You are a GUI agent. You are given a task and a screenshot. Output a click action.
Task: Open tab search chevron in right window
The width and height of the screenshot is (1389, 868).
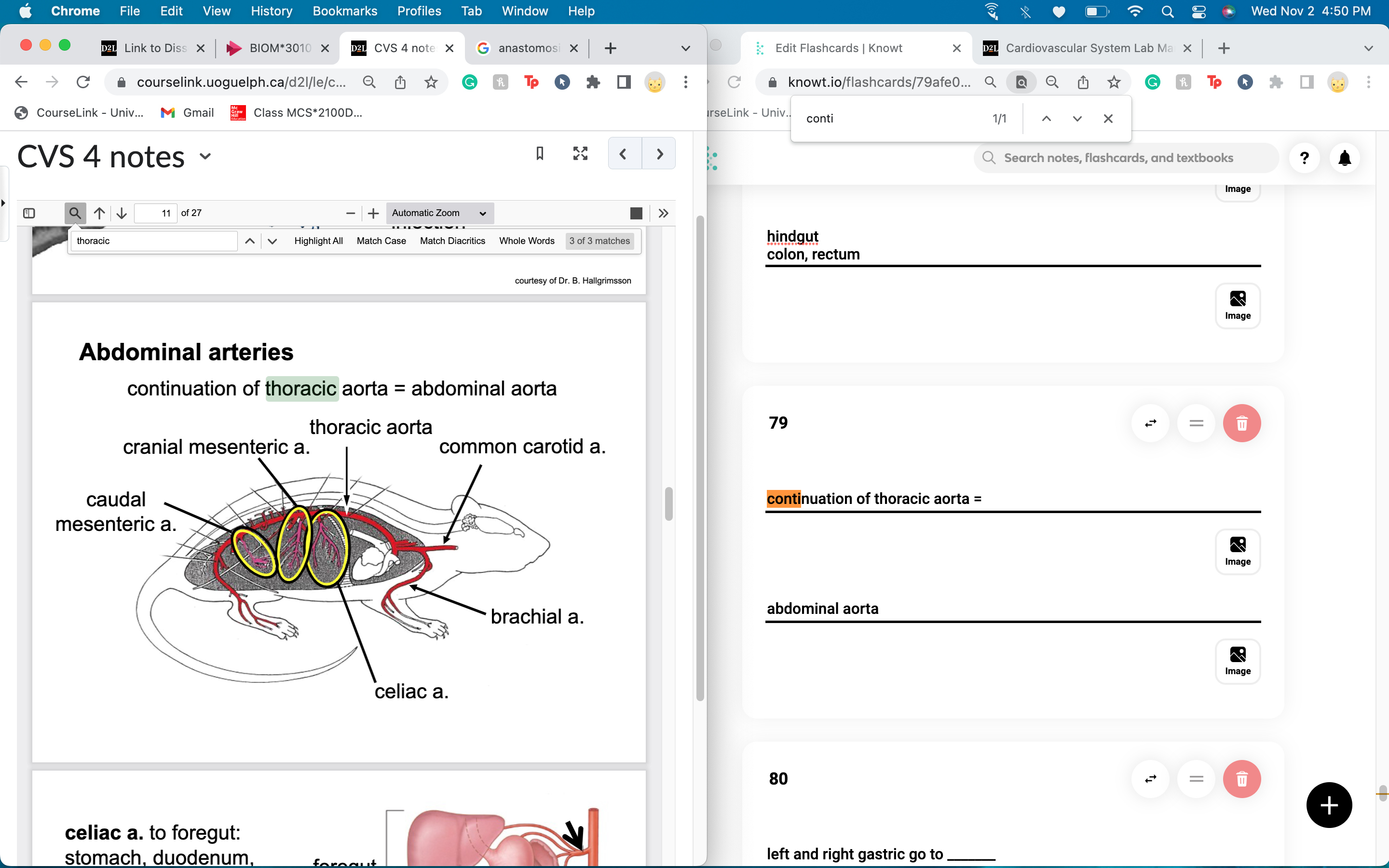tap(1368, 48)
